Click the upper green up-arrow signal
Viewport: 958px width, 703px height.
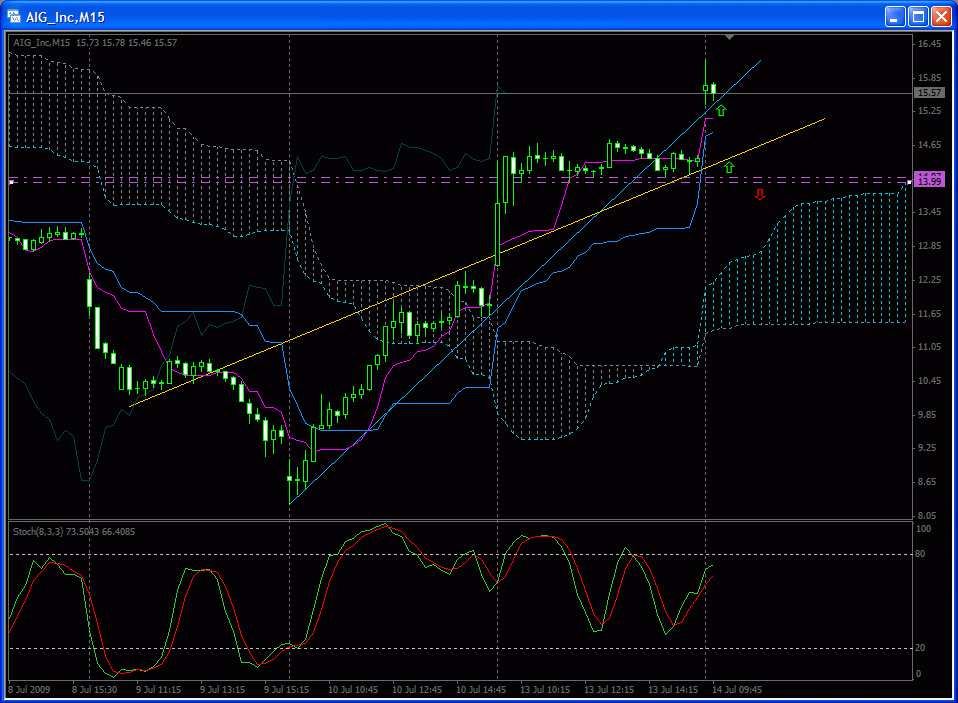(722, 111)
